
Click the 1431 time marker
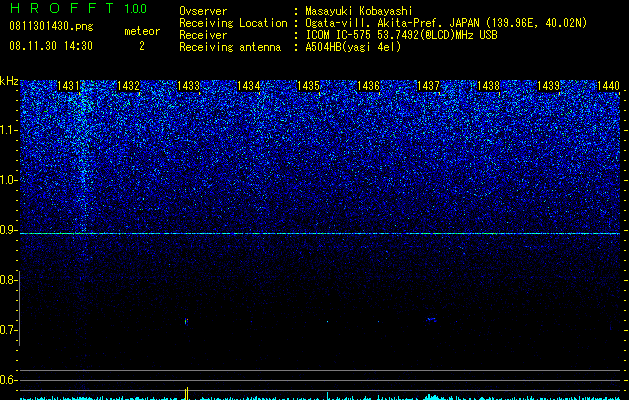(68, 86)
